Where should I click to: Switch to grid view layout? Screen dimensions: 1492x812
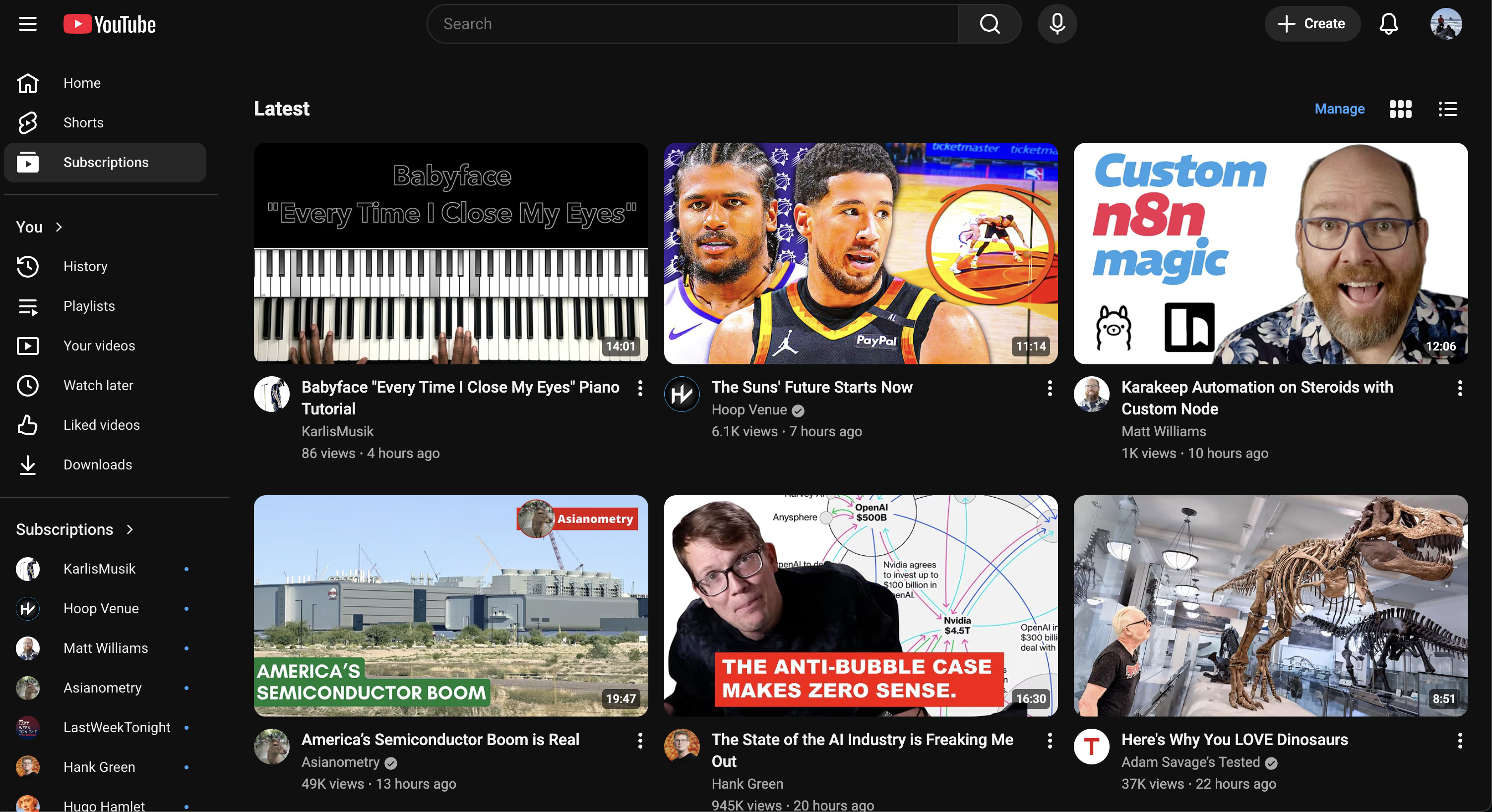[x=1400, y=109]
